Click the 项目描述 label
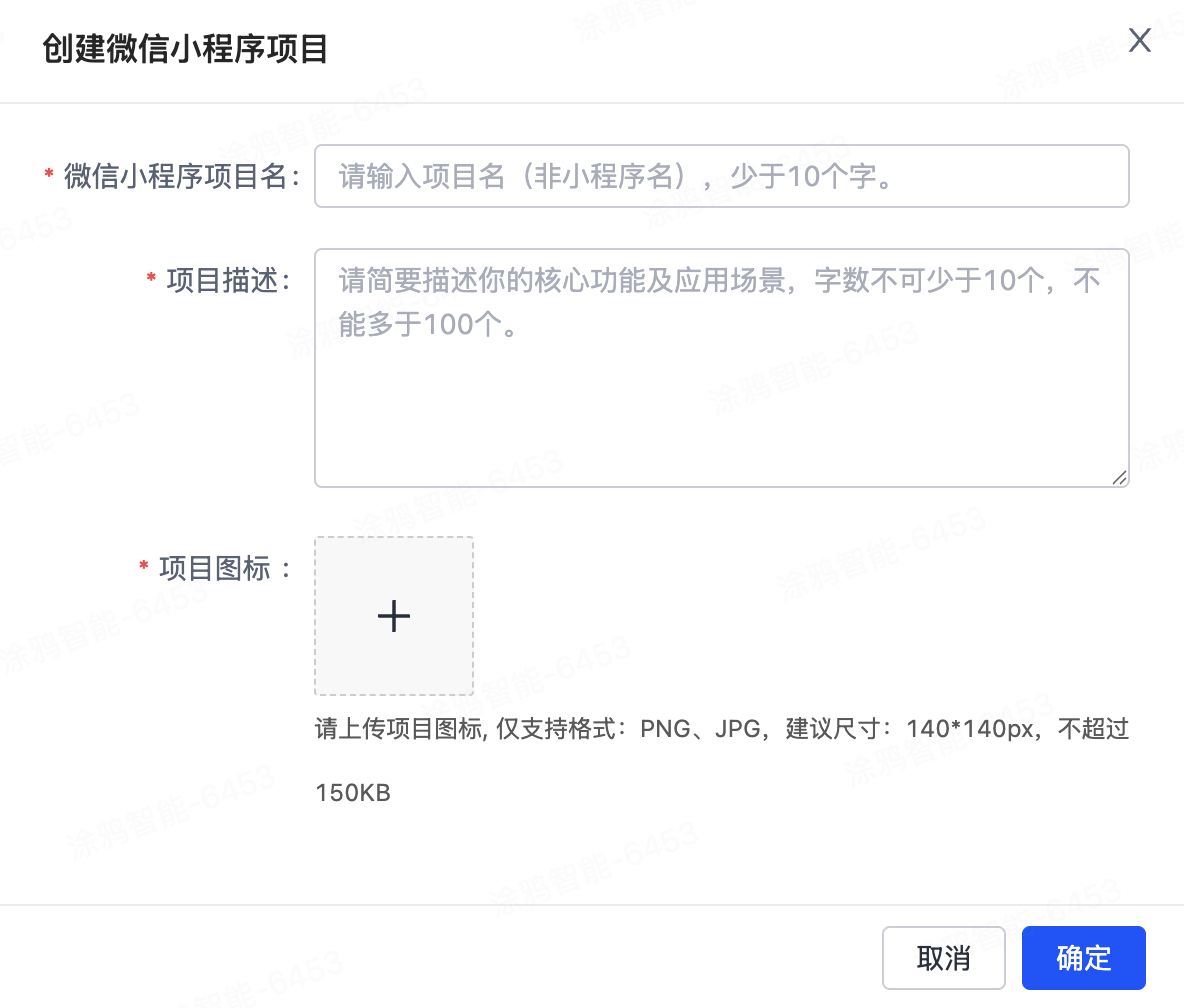The image size is (1184, 1008). pyautogui.click(x=228, y=280)
